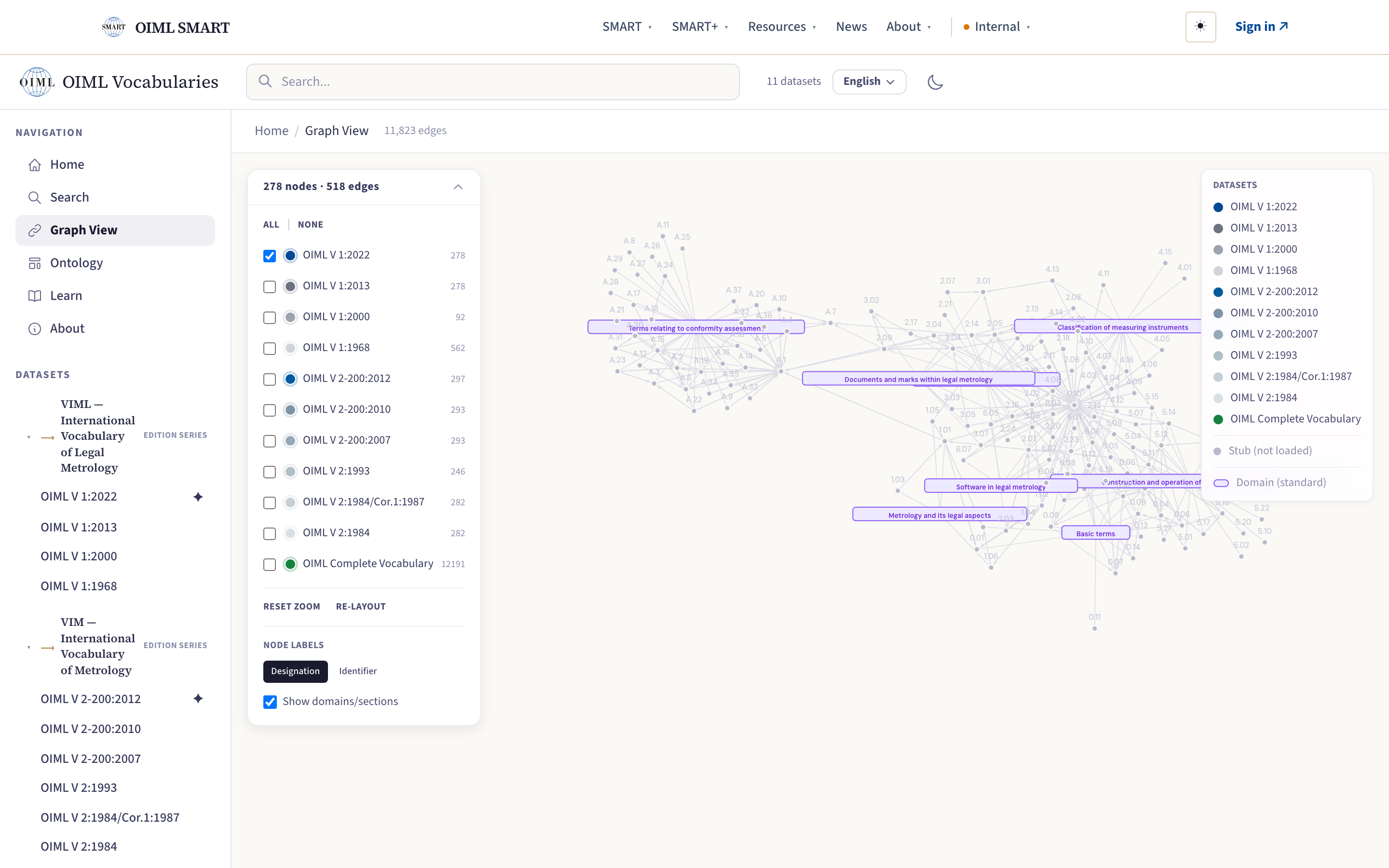Screen dimensions: 1389x868
Task: Click the orange Internal status dot
Action: 967,27
